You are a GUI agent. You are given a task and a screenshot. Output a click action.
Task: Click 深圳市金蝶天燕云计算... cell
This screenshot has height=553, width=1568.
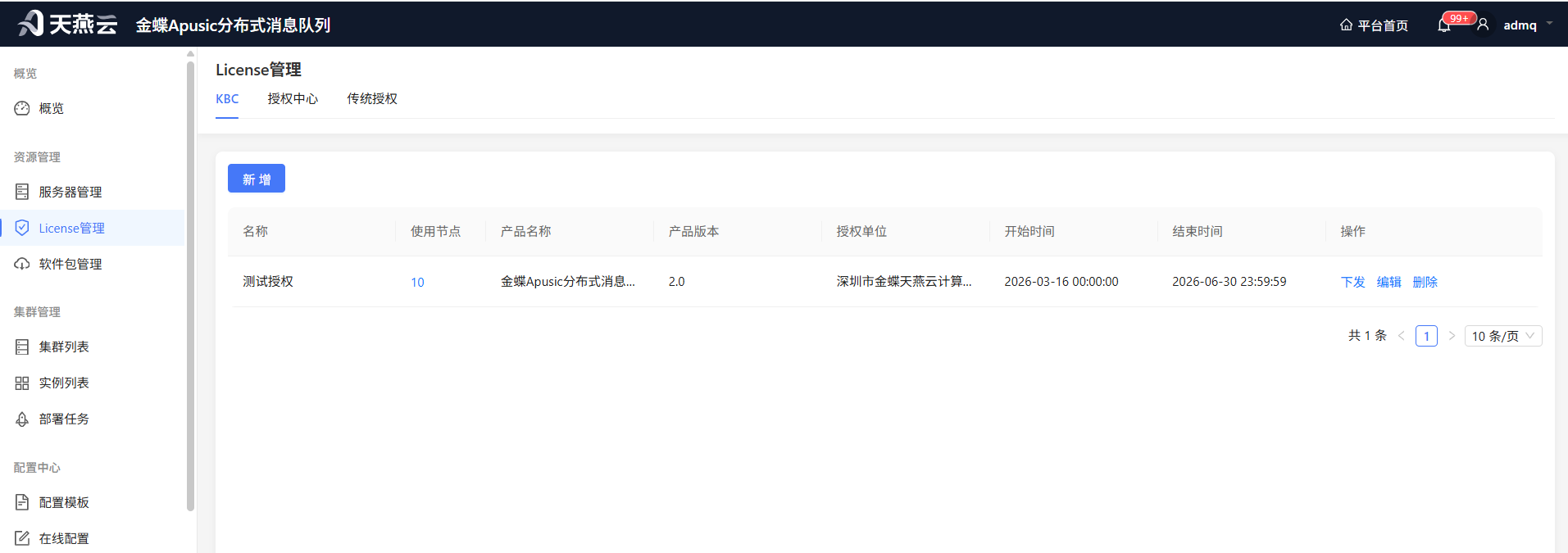(x=904, y=282)
